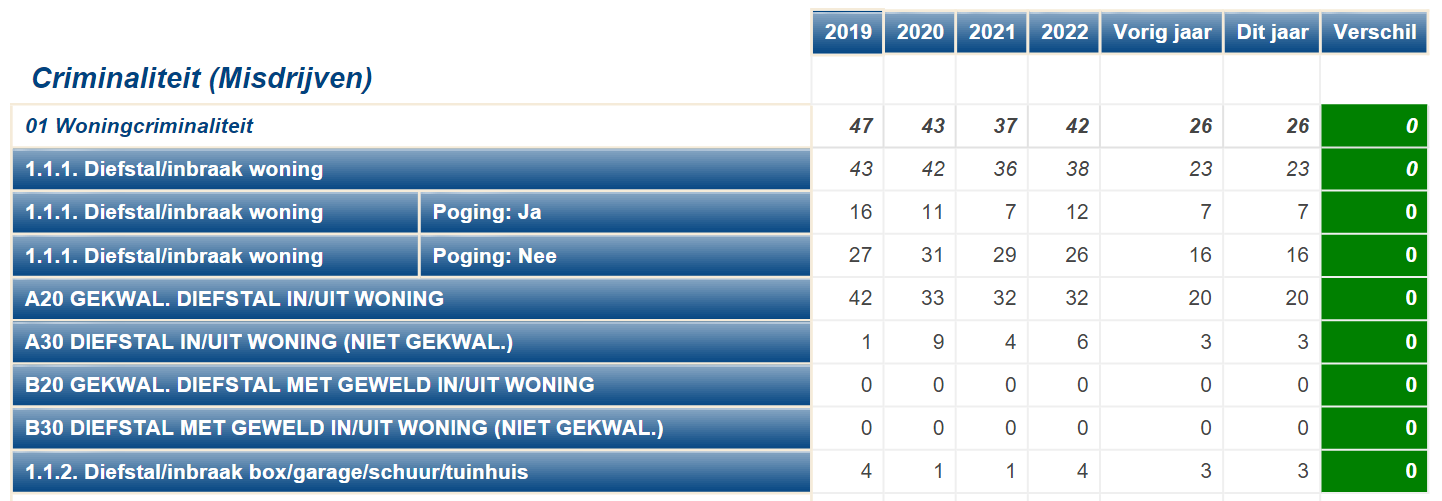The width and height of the screenshot is (1442, 501).
Task: Click B20 GEKWAL. DIEFSTAL MET GEWELD row
Action: (411, 385)
